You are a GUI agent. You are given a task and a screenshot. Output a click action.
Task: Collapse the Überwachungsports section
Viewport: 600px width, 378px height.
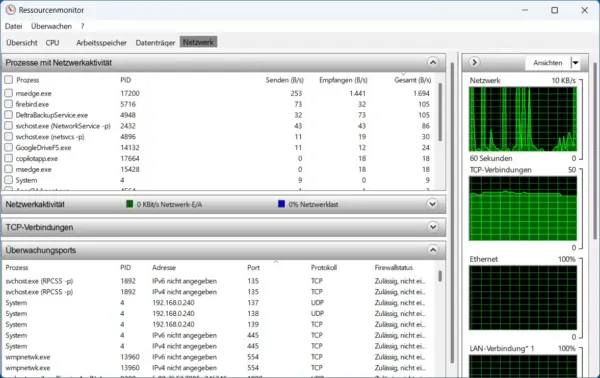coord(433,250)
